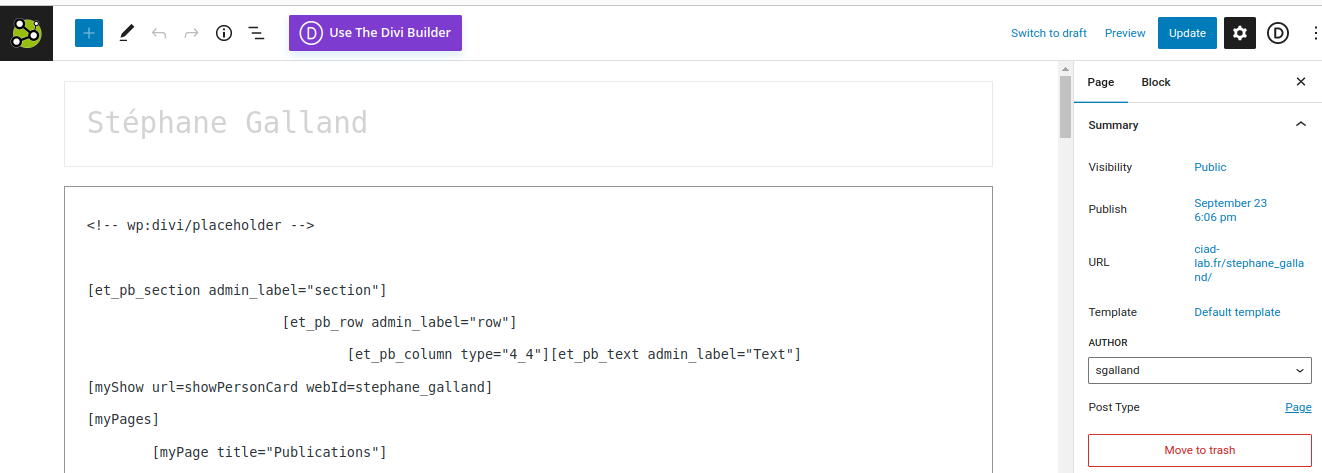
Task: Click the wp:divi/placeholder comment line
Action: click(201, 225)
